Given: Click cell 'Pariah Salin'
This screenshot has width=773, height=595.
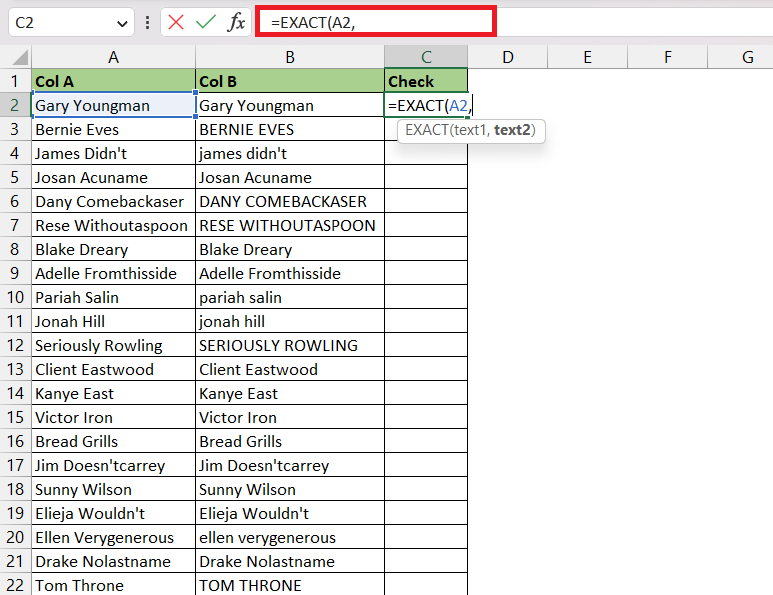Looking at the screenshot, I should [x=113, y=297].
